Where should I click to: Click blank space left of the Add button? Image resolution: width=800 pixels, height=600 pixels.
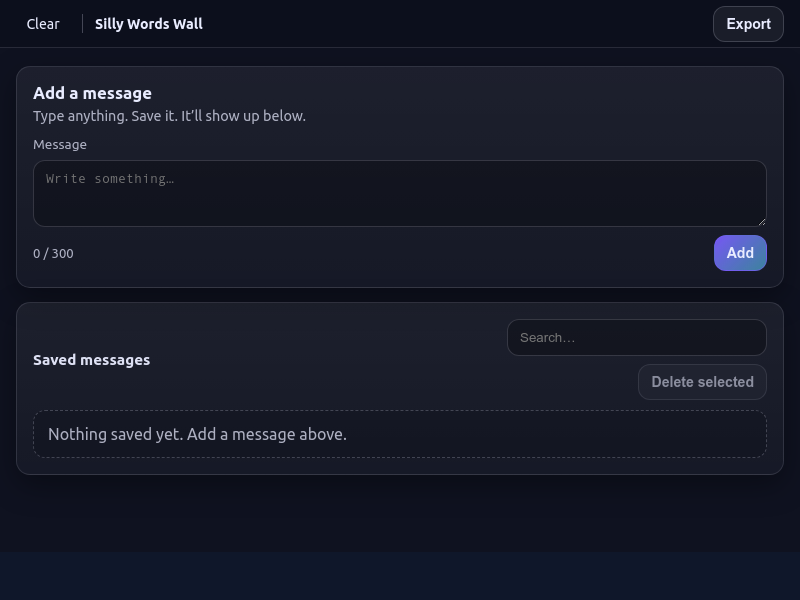(x=400, y=254)
